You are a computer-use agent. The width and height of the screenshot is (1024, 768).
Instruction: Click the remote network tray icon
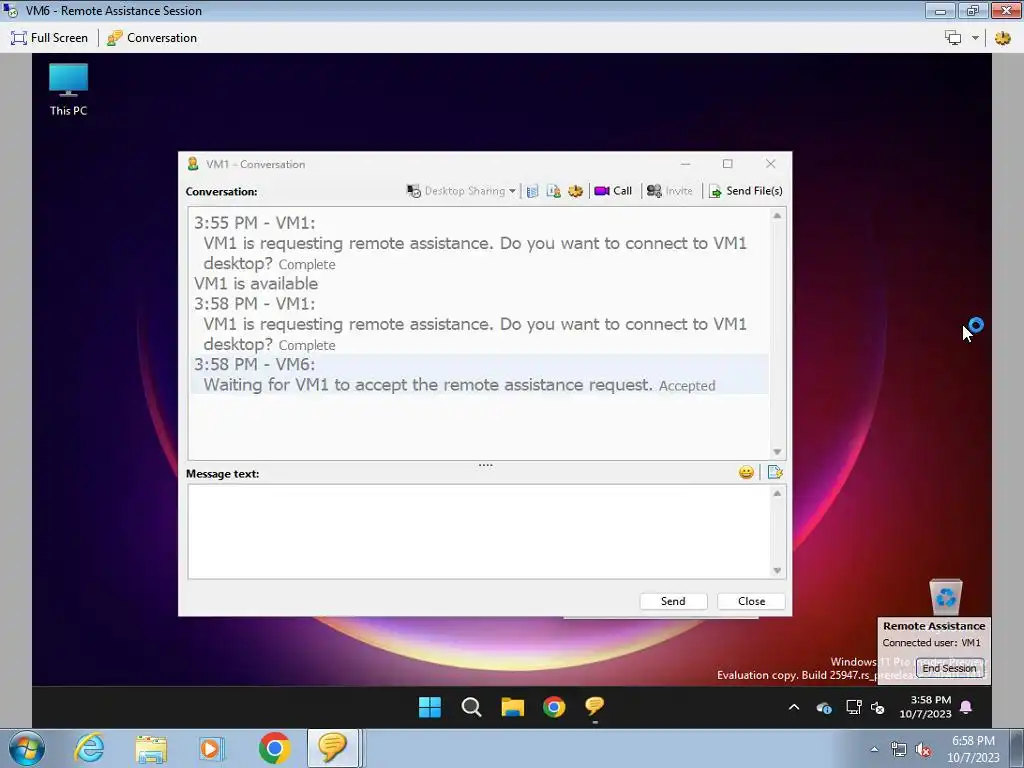coord(854,707)
